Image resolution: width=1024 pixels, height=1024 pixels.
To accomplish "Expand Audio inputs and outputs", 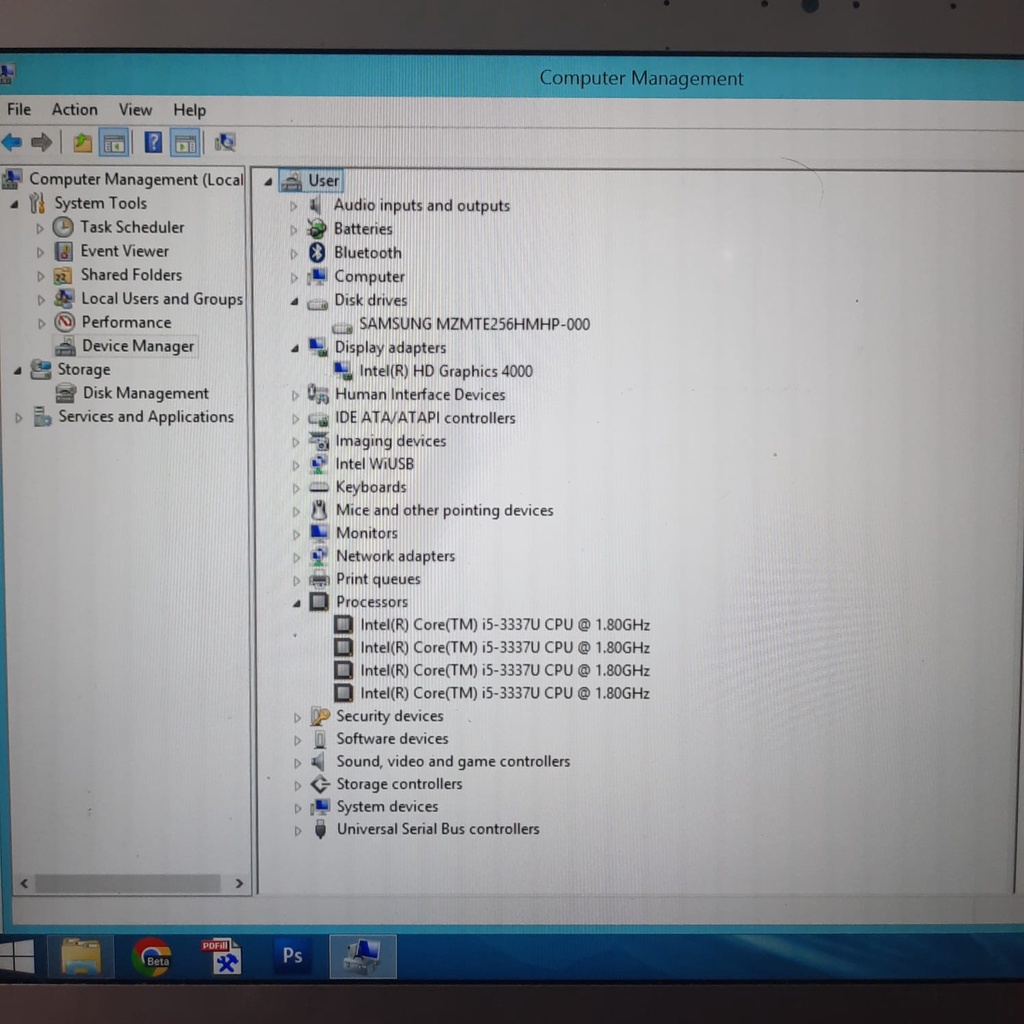I will 293,206.
